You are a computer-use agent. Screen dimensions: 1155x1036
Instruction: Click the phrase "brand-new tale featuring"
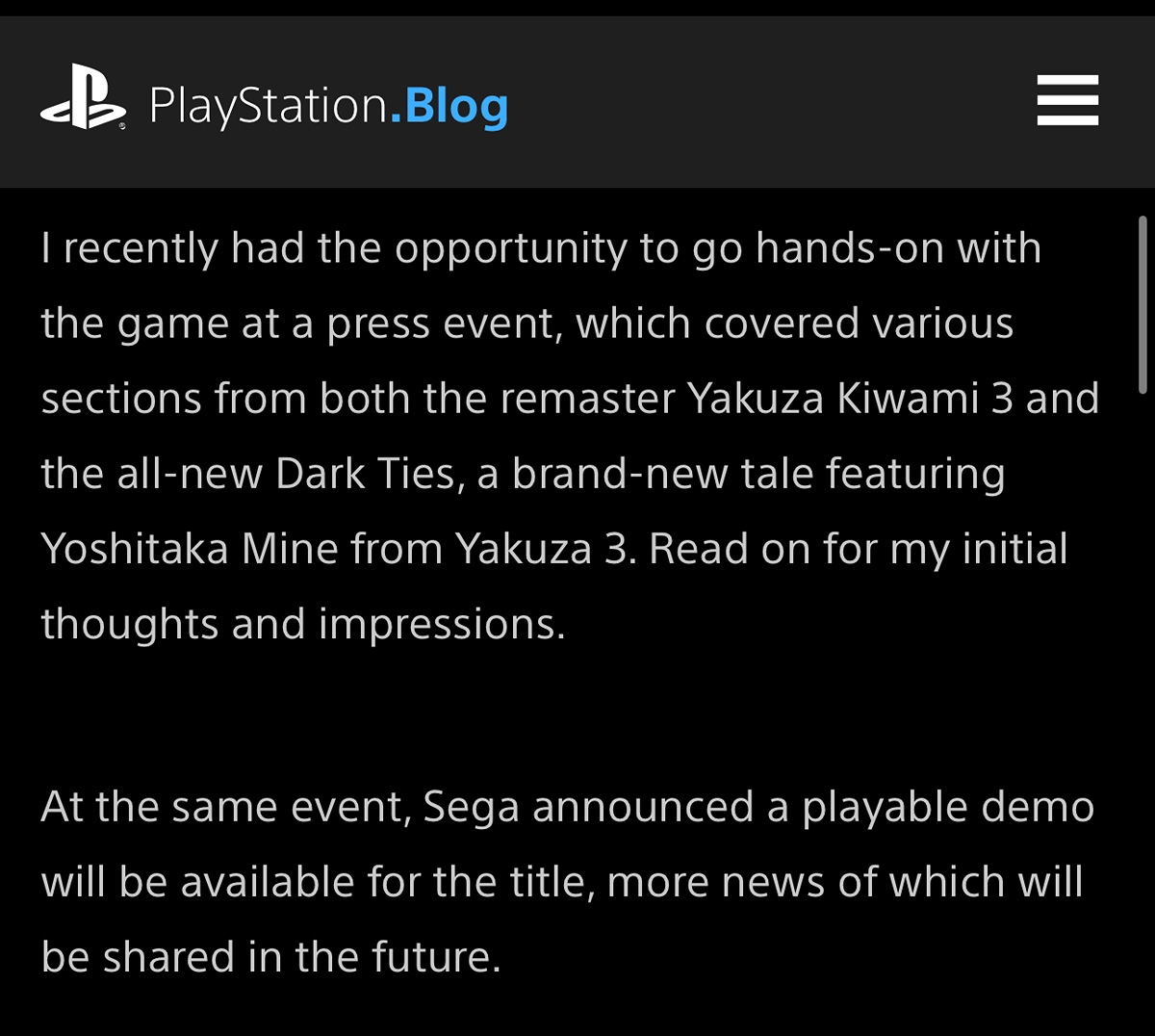758,474
